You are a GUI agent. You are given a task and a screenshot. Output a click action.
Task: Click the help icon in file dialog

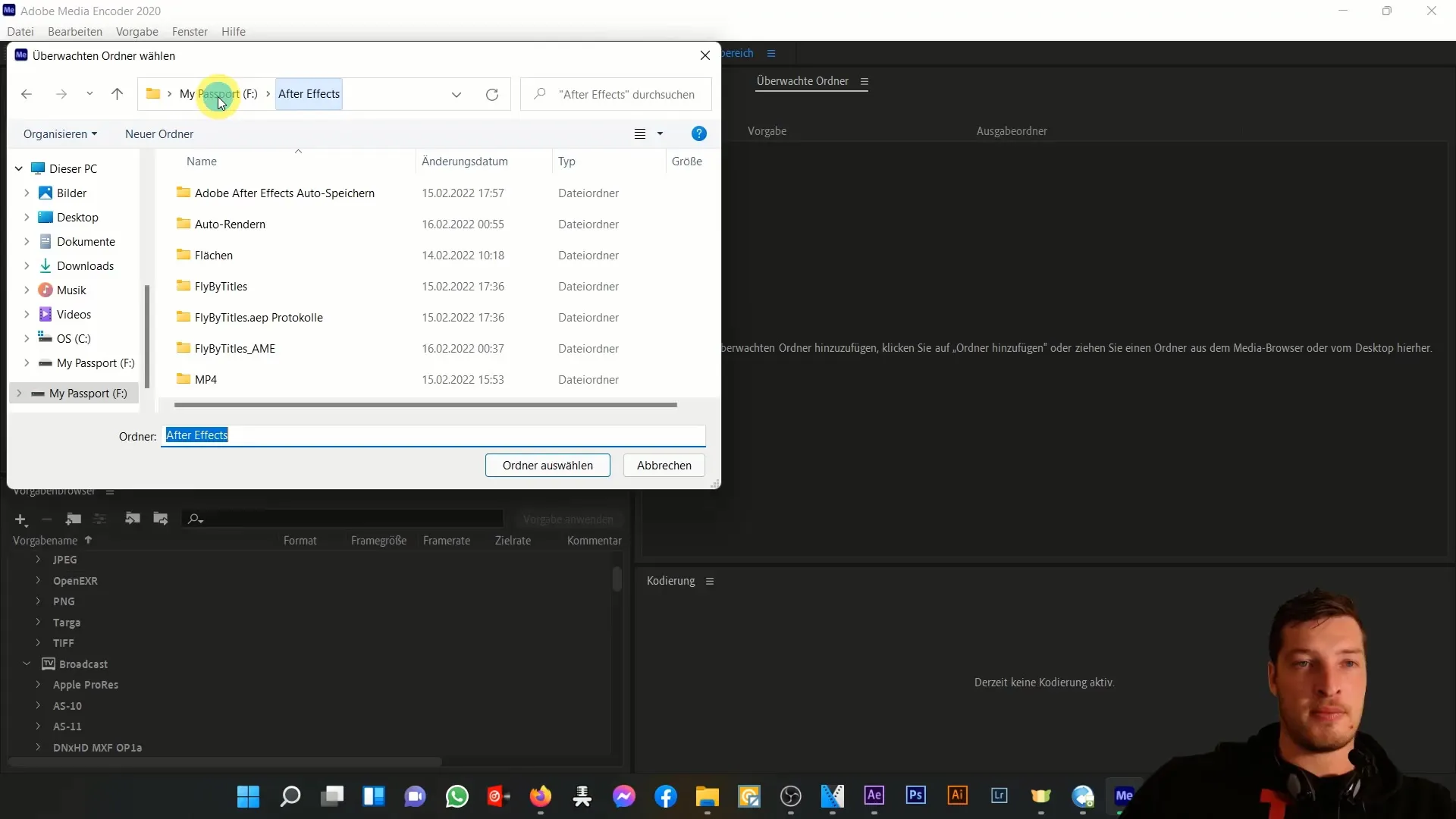[x=699, y=133]
